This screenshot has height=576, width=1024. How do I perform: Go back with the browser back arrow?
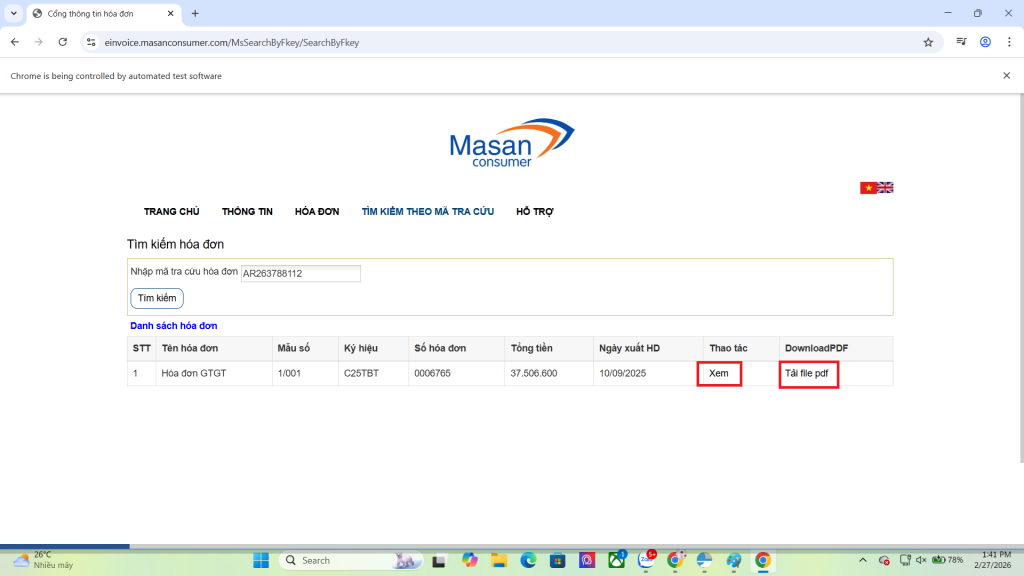click(15, 42)
